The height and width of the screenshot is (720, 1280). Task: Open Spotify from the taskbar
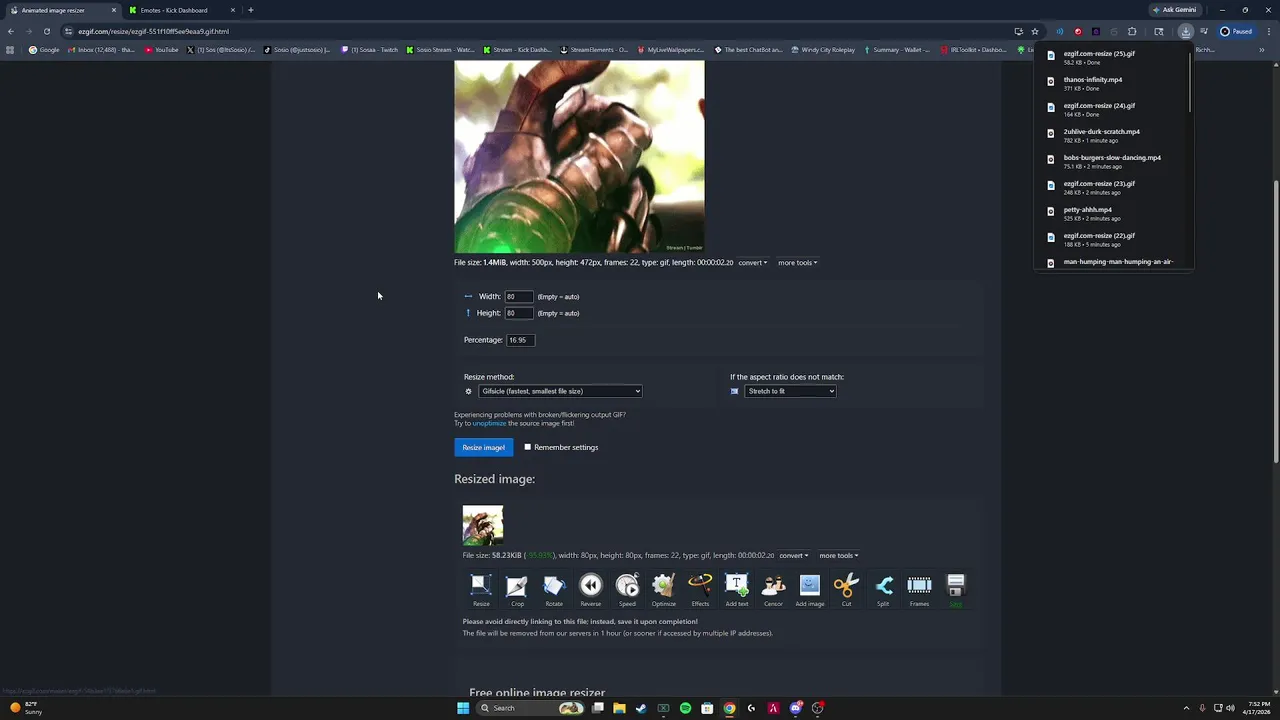click(685, 708)
